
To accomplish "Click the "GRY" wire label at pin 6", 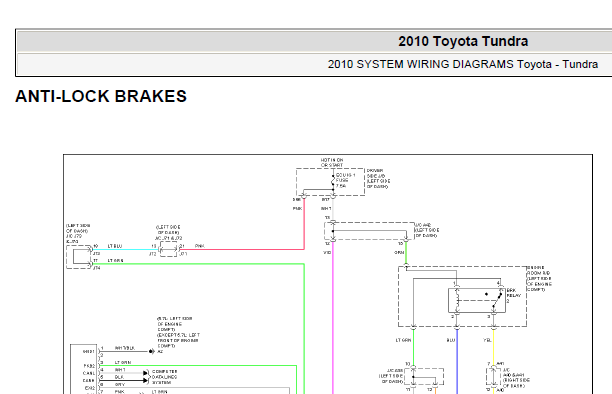I will (120, 384).
